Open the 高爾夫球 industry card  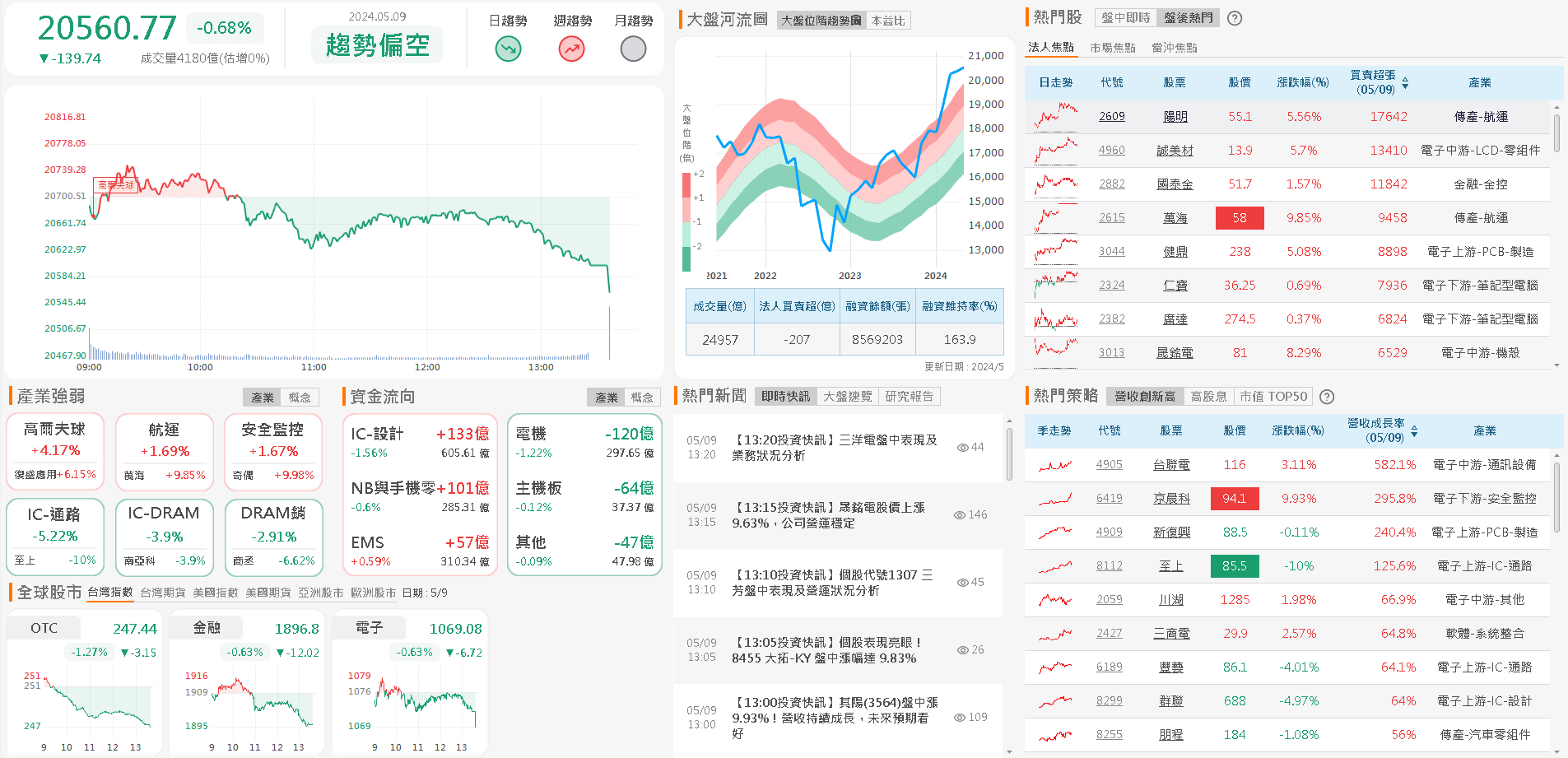[55, 452]
